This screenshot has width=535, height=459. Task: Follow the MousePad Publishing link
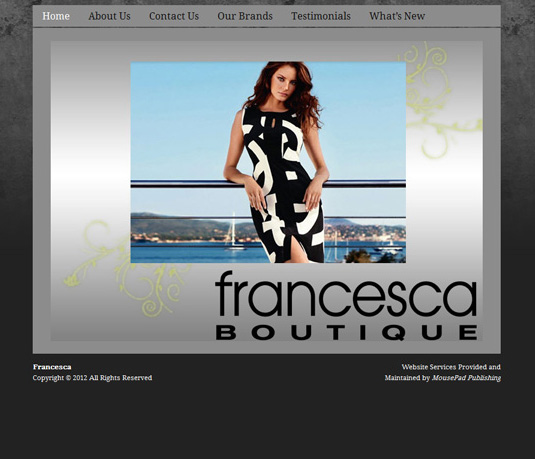click(466, 378)
